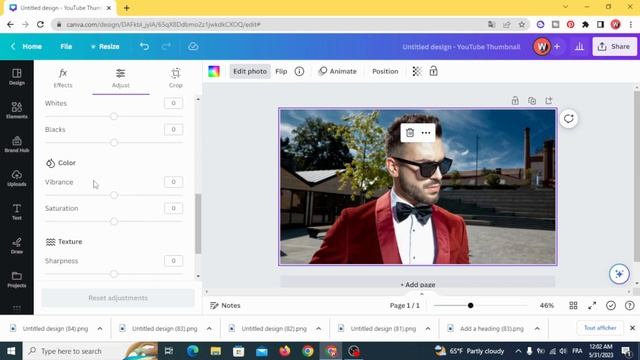Switch to the Effects tab

pyautogui.click(x=63, y=78)
